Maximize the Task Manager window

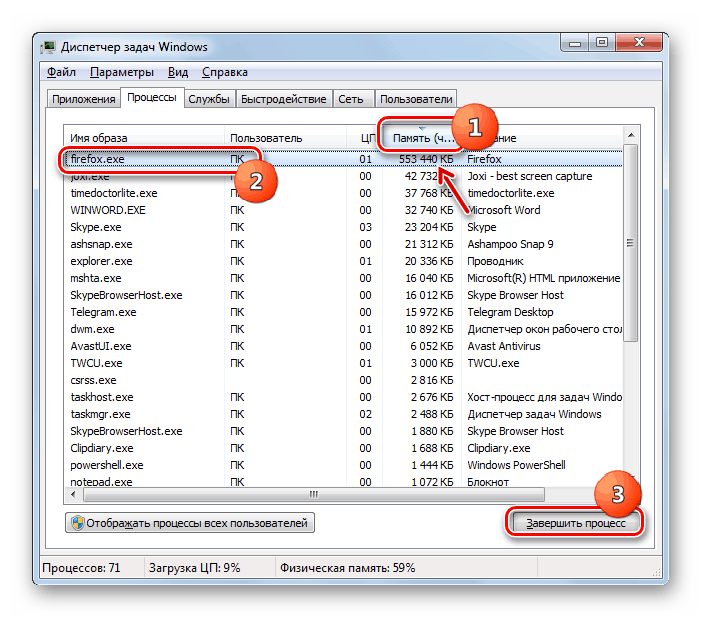coord(602,43)
